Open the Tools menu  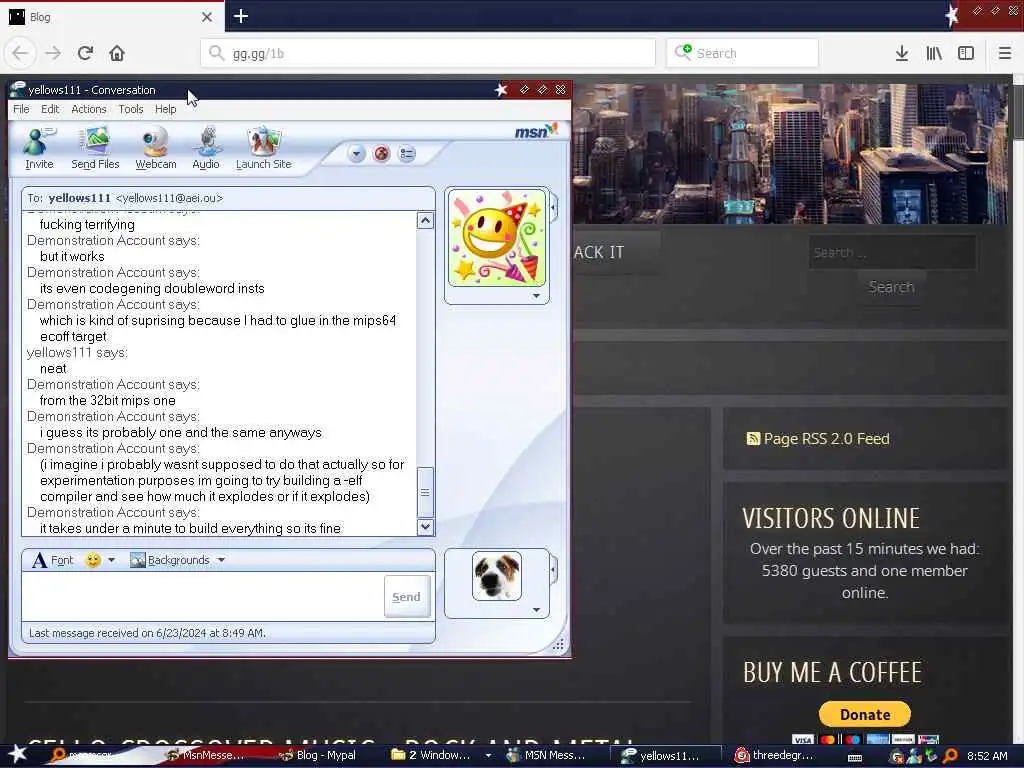(x=131, y=109)
